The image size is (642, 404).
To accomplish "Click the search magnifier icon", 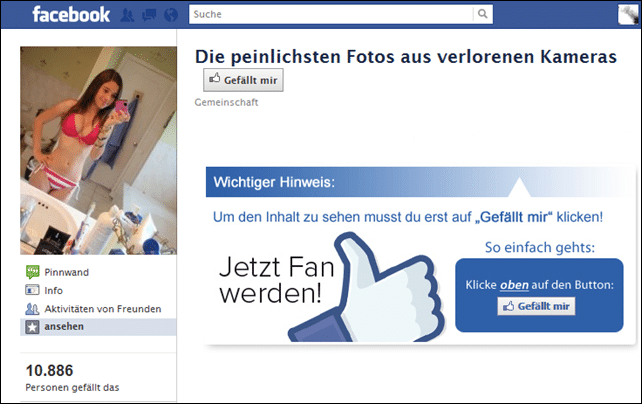I will pyautogui.click(x=483, y=14).
